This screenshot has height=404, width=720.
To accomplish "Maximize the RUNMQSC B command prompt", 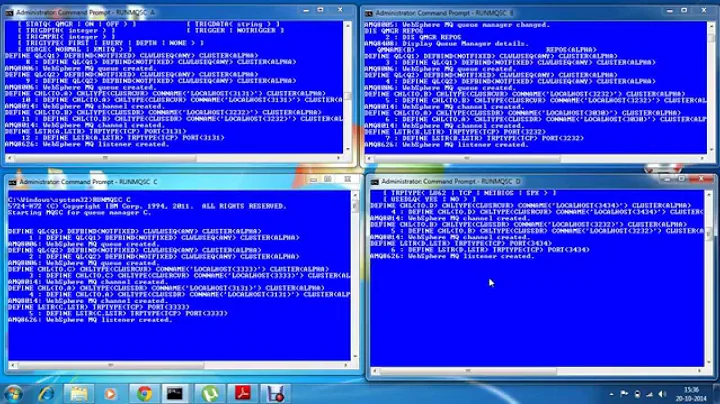I will coord(684,11).
